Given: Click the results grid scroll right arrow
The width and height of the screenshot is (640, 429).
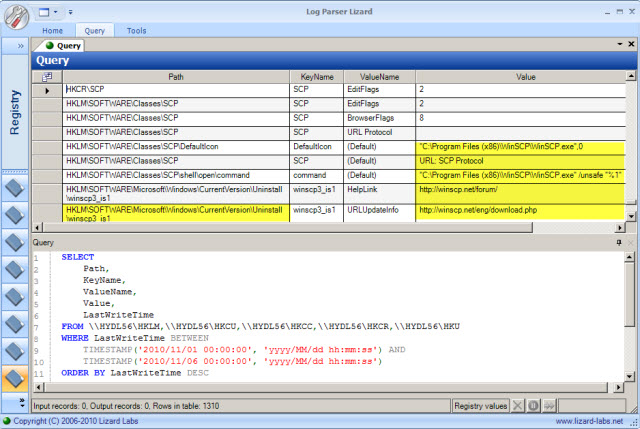Looking at the screenshot, I should (620, 227).
